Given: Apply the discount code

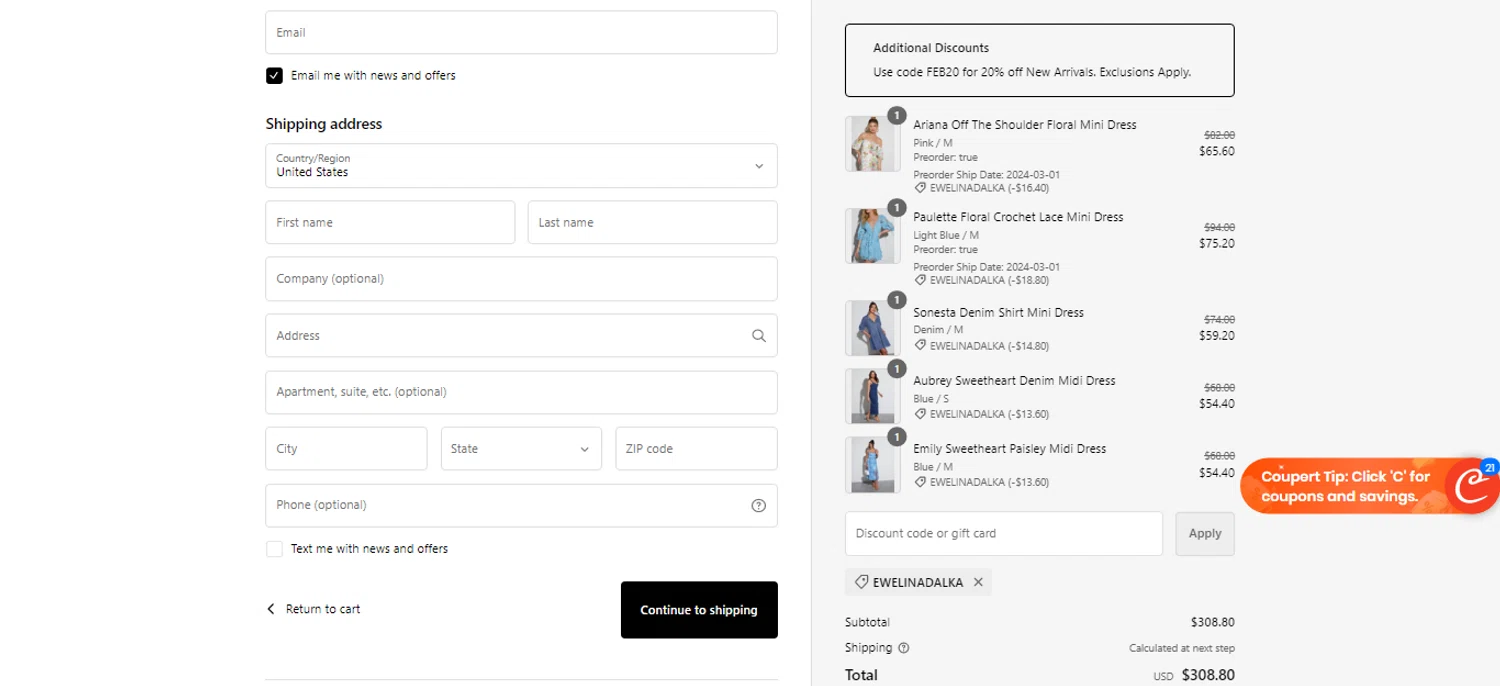Looking at the screenshot, I should coord(1204,534).
